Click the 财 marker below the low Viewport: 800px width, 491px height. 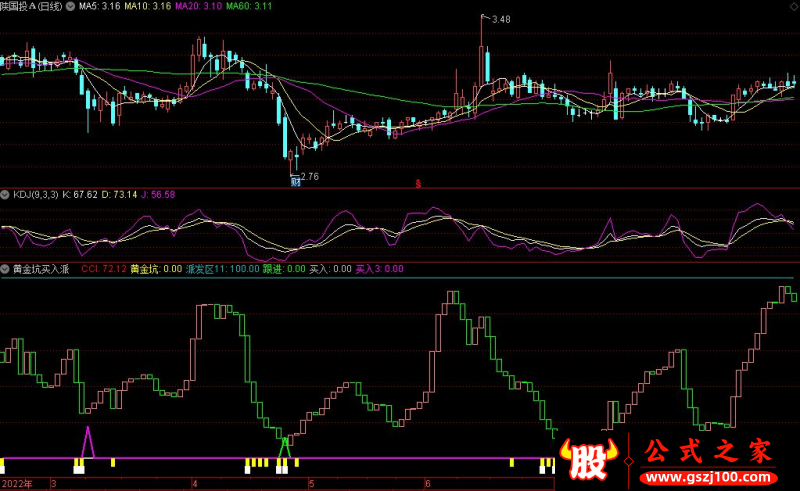tap(295, 182)
